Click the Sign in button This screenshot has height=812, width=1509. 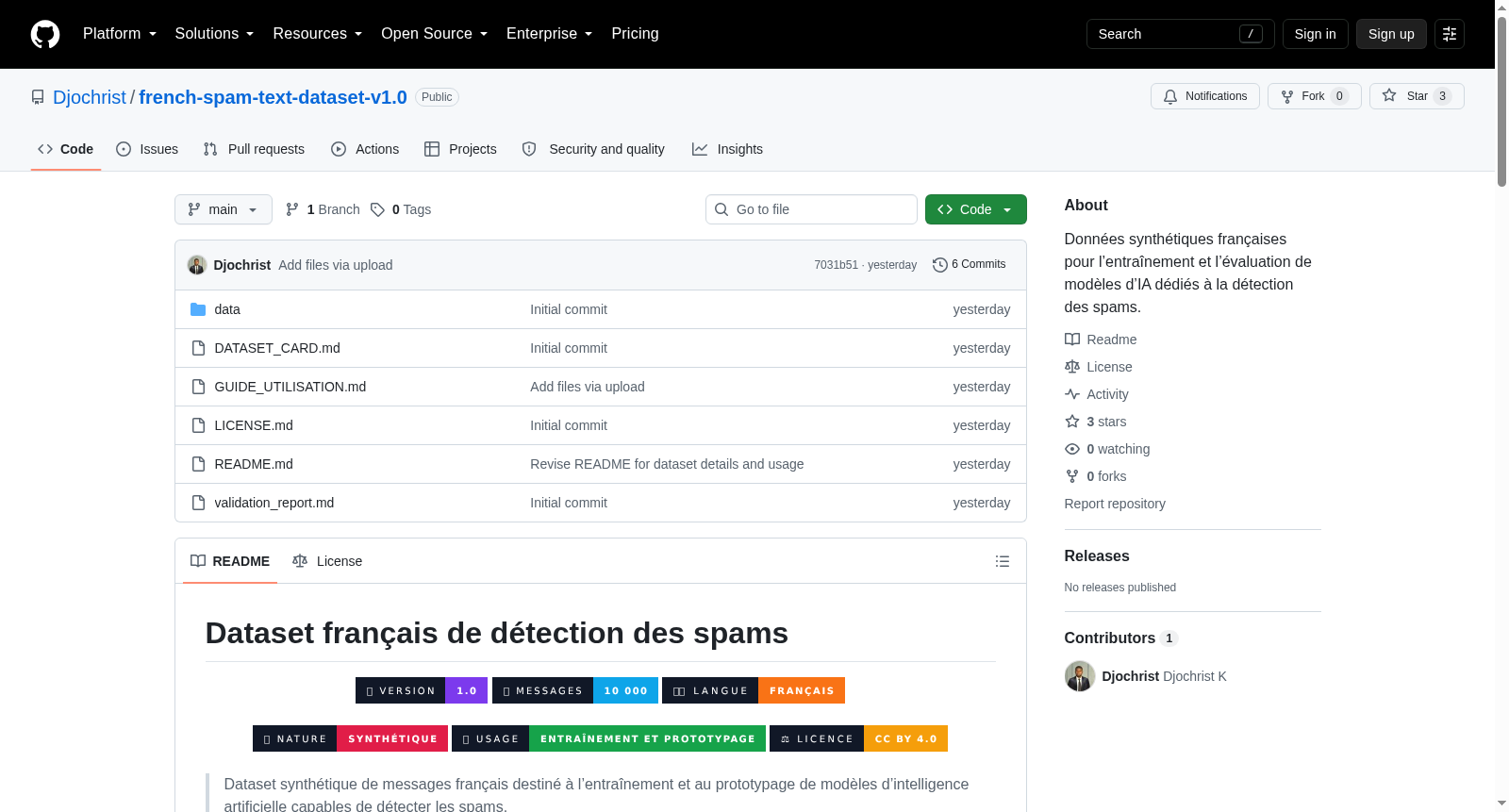click(x=1315, y=34)
